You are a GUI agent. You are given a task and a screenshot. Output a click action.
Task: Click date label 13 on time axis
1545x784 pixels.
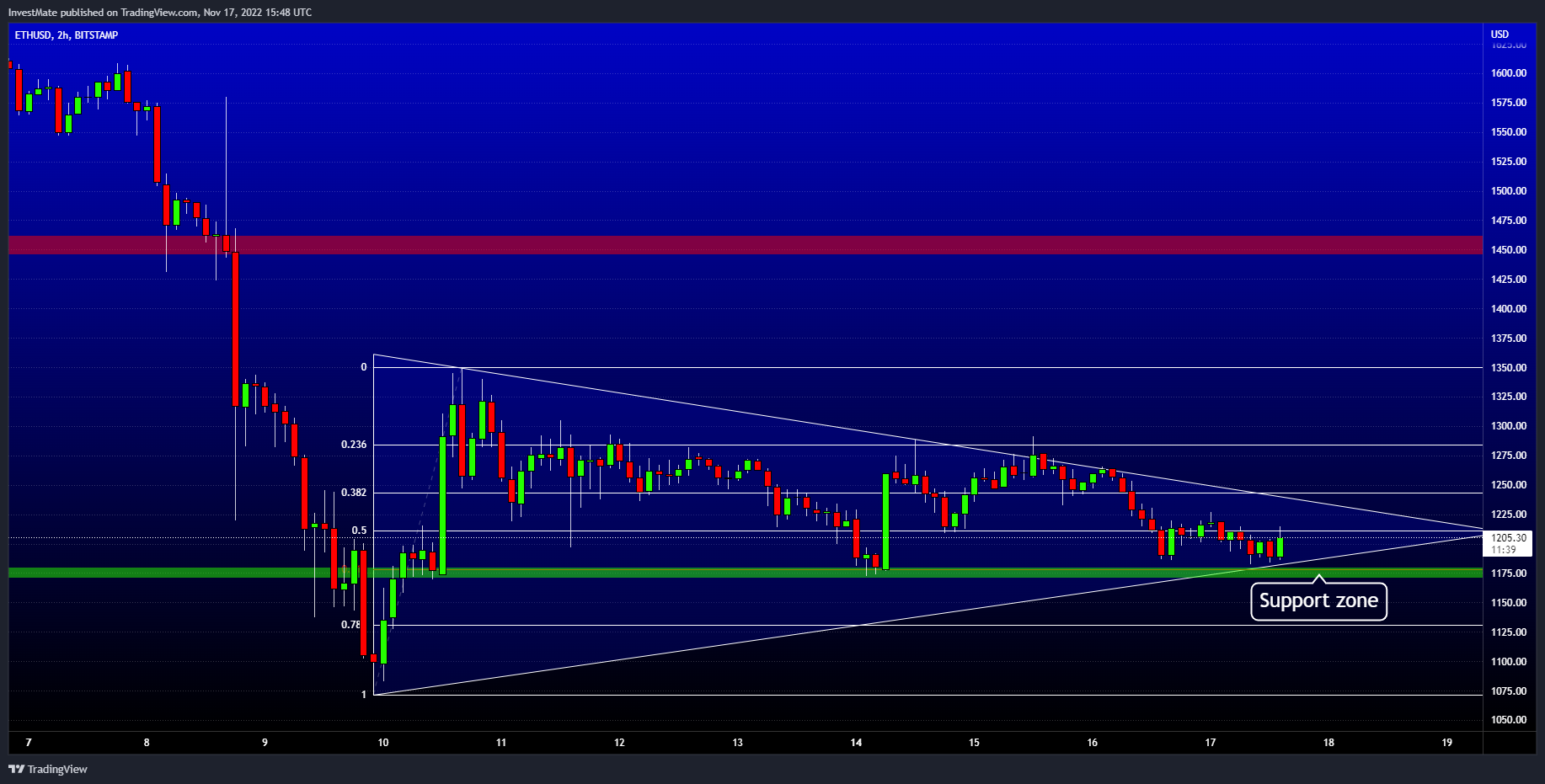738,743
